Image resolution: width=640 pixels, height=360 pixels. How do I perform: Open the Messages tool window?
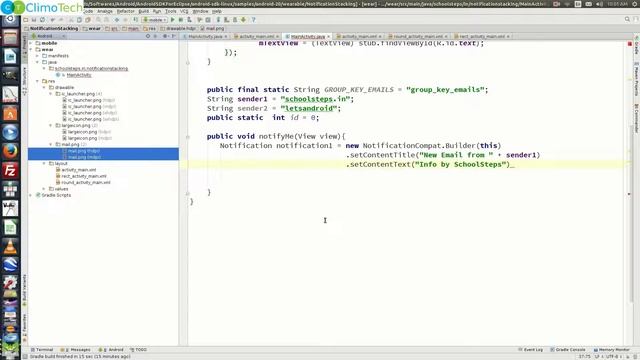[76, 350]
